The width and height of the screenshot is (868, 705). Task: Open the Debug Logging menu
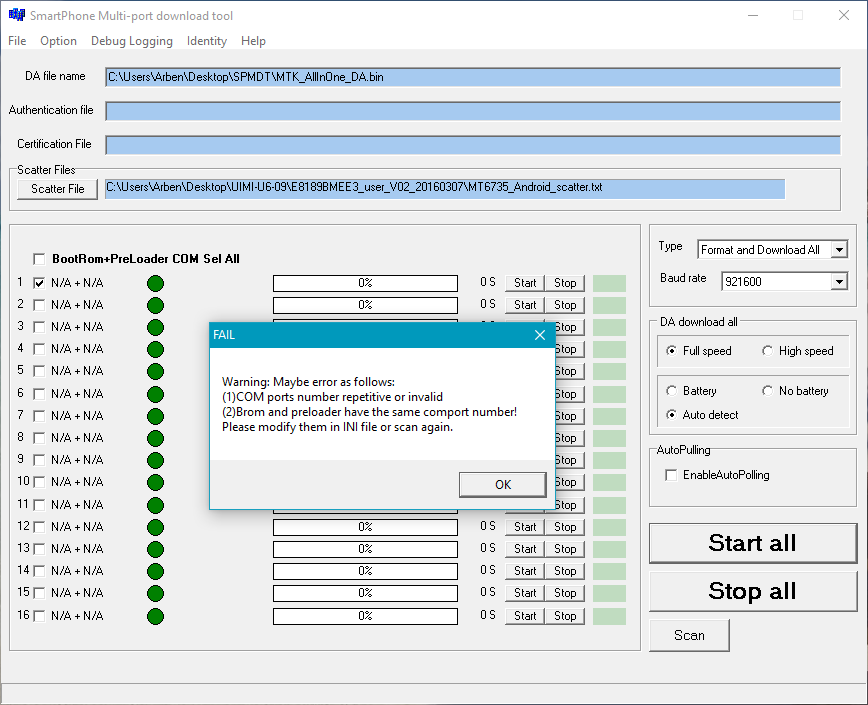pos(132,41)
